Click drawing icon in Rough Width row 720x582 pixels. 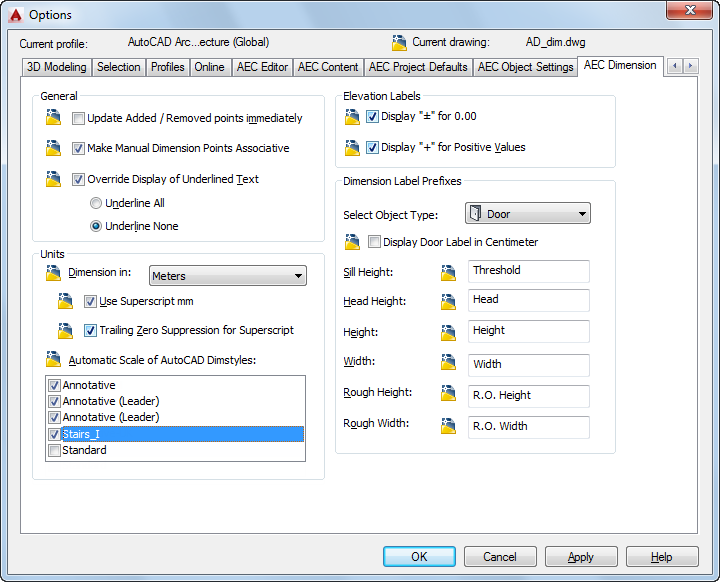tap(448, 426)
